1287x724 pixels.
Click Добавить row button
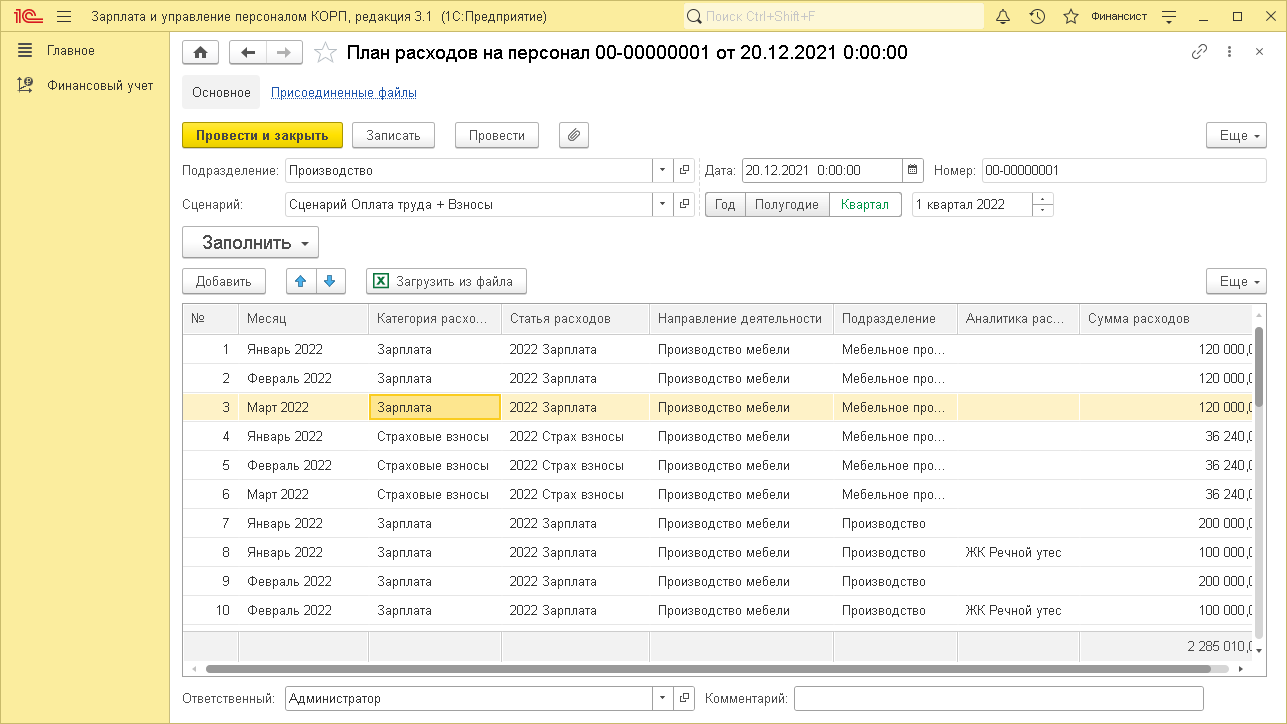pyautogui.click(x=224, y=282)
